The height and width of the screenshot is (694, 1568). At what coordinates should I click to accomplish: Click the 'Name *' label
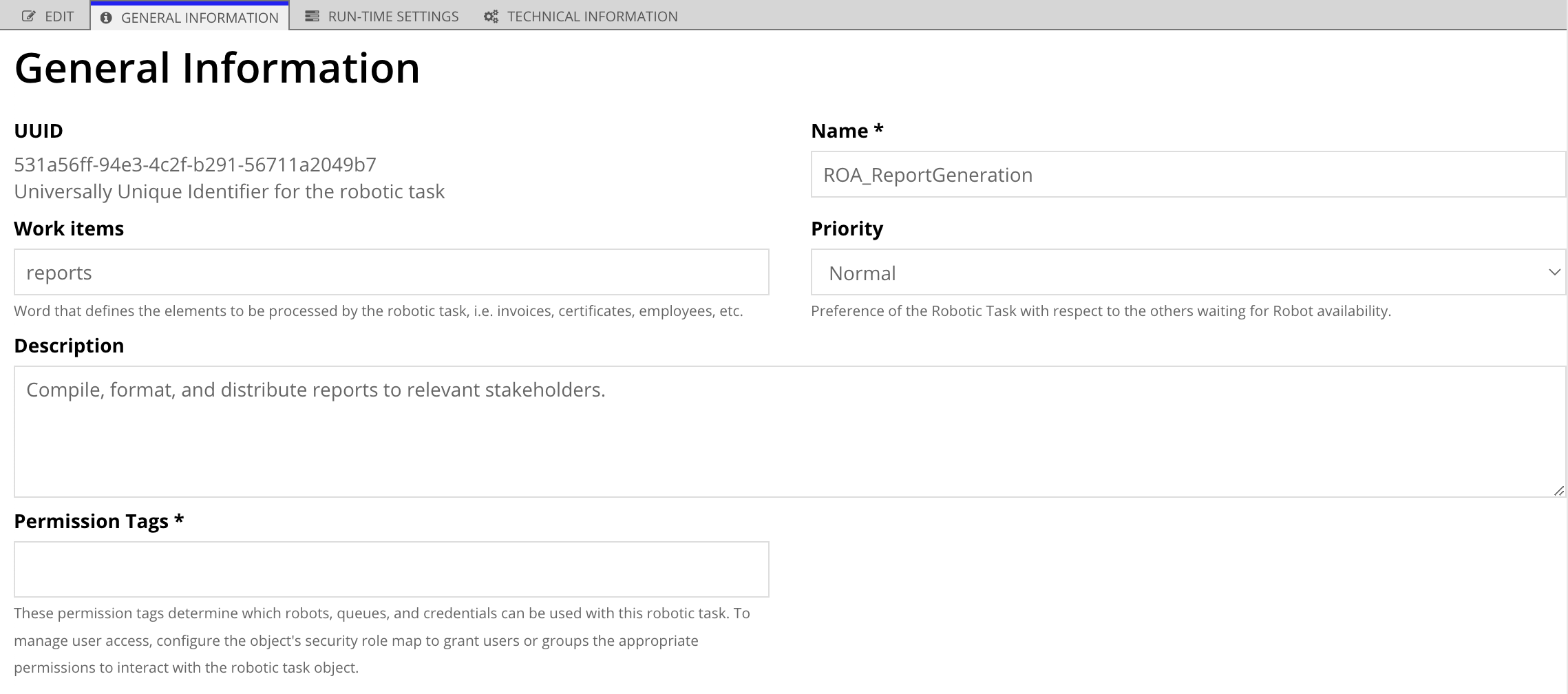point(847,131)
